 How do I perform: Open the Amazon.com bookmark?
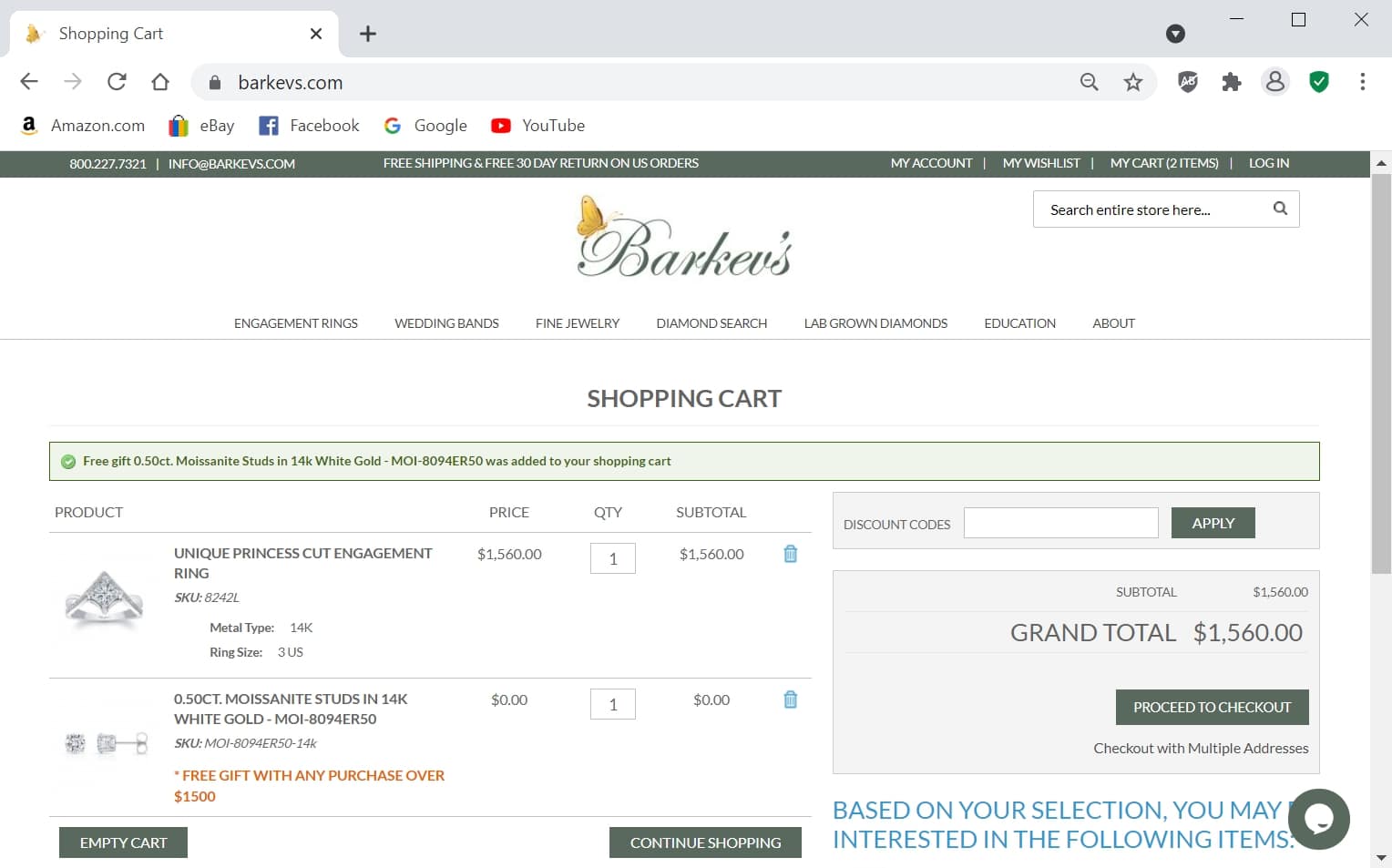click(83, 126)
